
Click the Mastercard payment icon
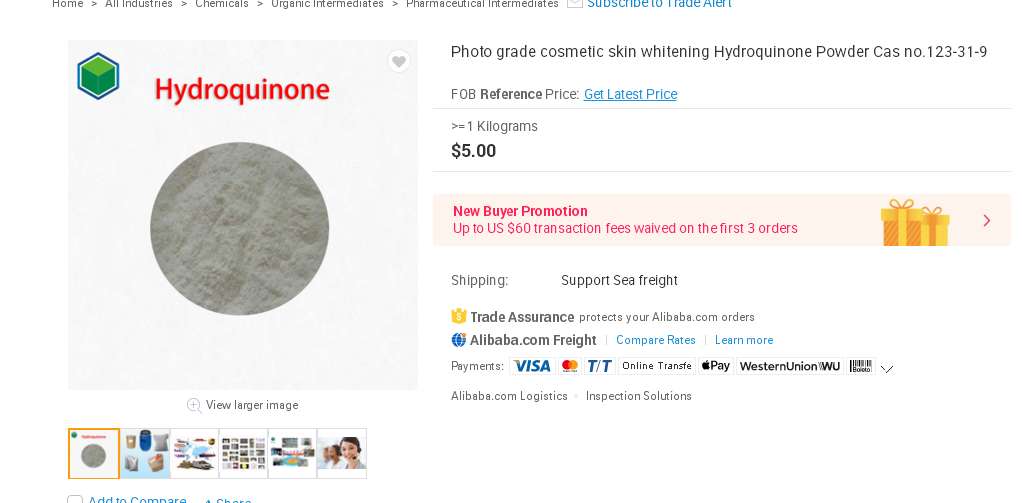pos(570,366)
